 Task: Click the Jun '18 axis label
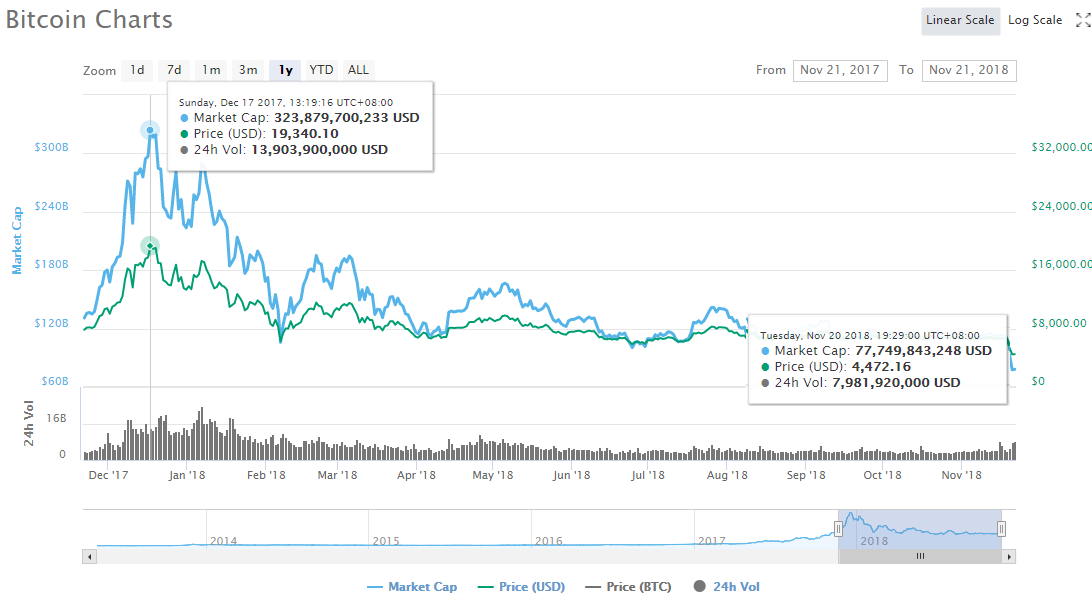pos(571,476)
